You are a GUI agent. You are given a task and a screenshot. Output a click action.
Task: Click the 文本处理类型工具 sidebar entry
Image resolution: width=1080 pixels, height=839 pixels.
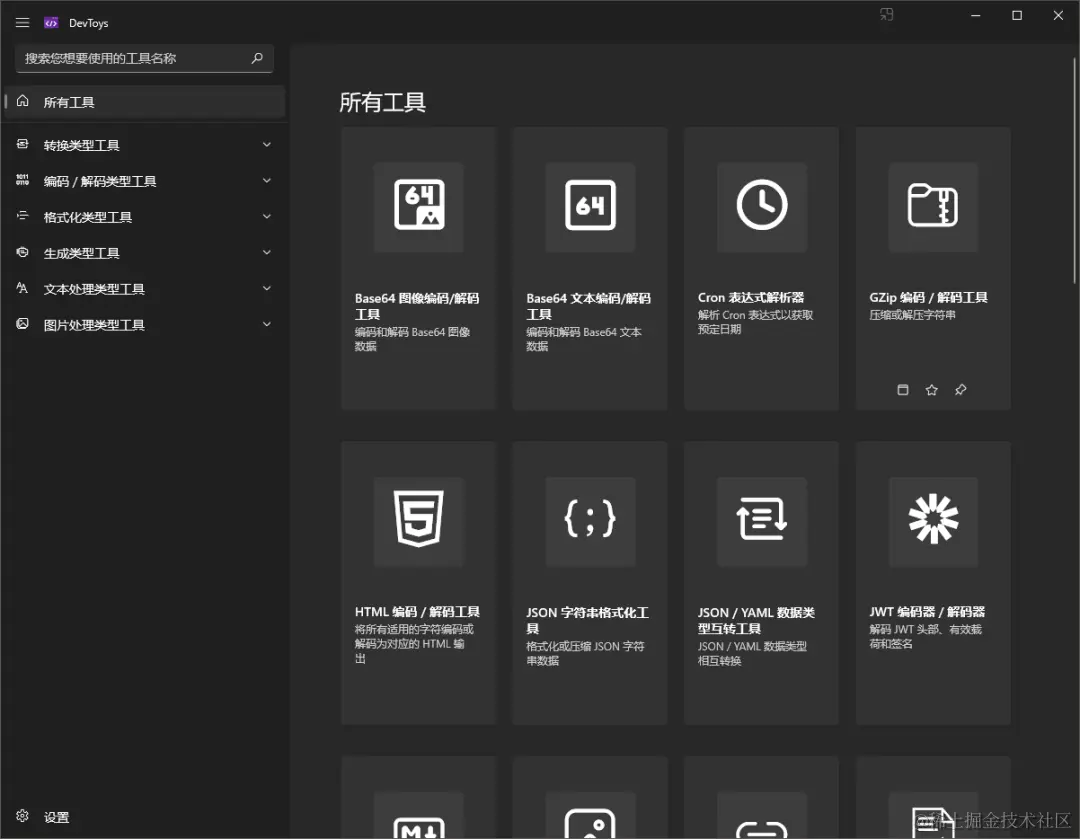click(x=145, y=289)
